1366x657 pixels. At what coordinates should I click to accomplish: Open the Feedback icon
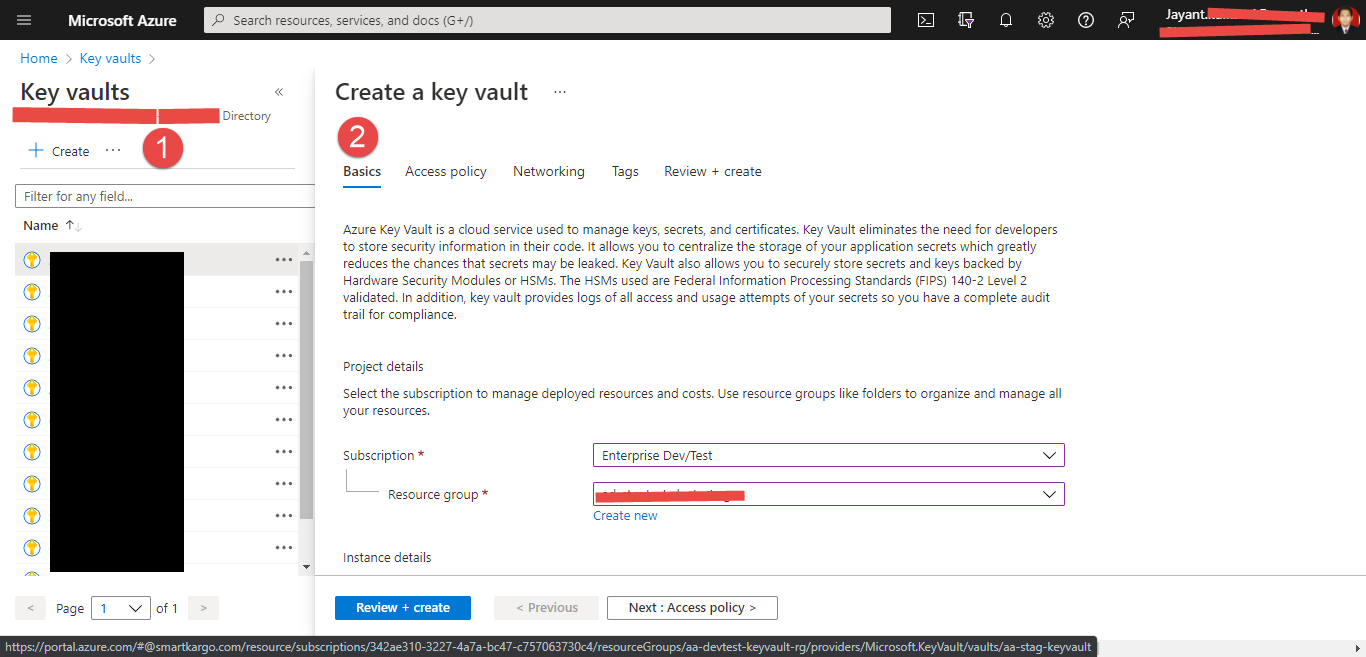coord(1126,20)
